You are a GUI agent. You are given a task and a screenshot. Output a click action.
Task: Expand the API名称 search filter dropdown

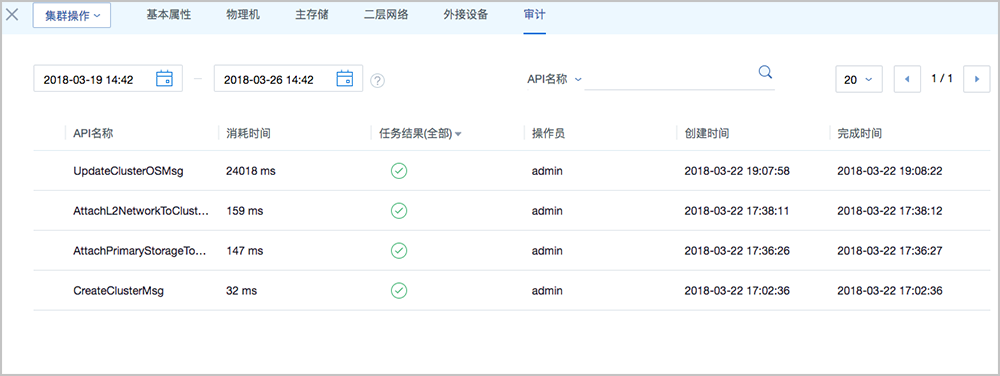554,80
